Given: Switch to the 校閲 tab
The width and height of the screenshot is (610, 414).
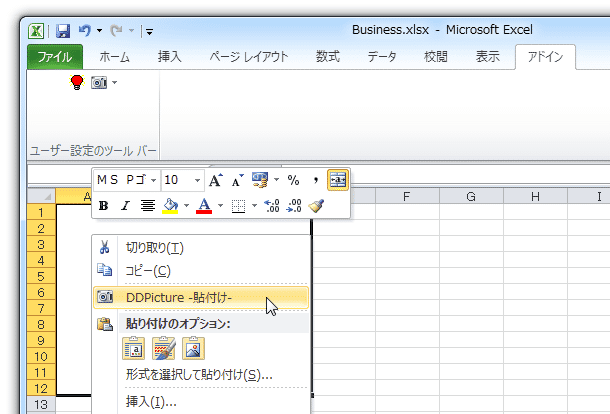Looking at the screenshot, I should pos(436,57).
